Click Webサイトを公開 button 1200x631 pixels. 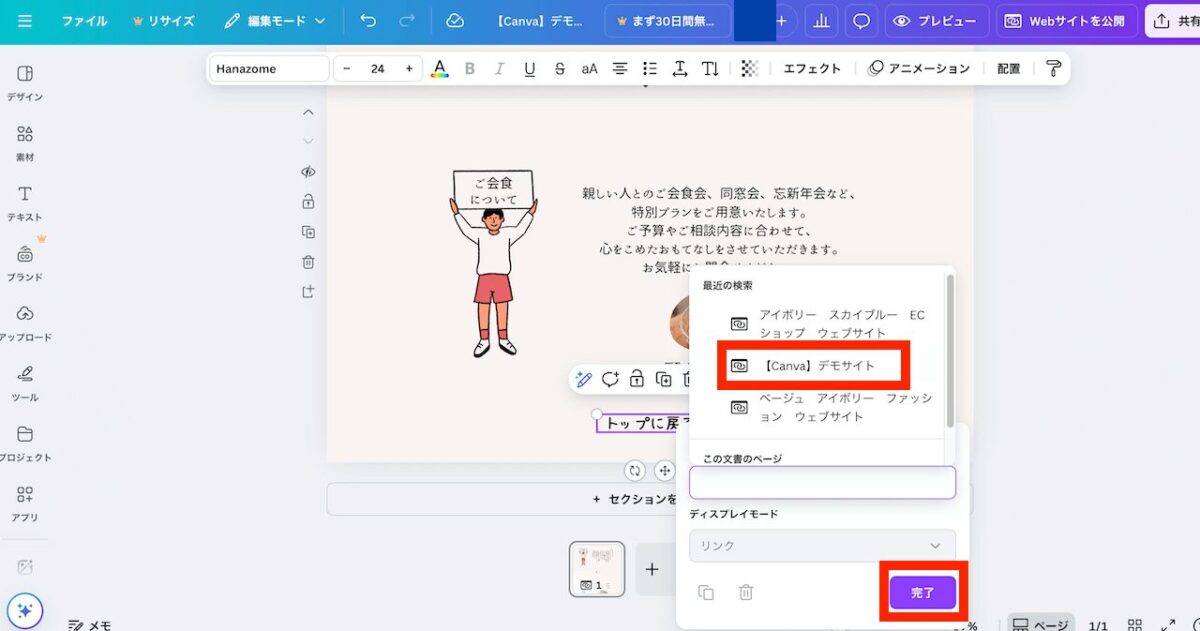pyautogui.click(x=1065, y=21)
